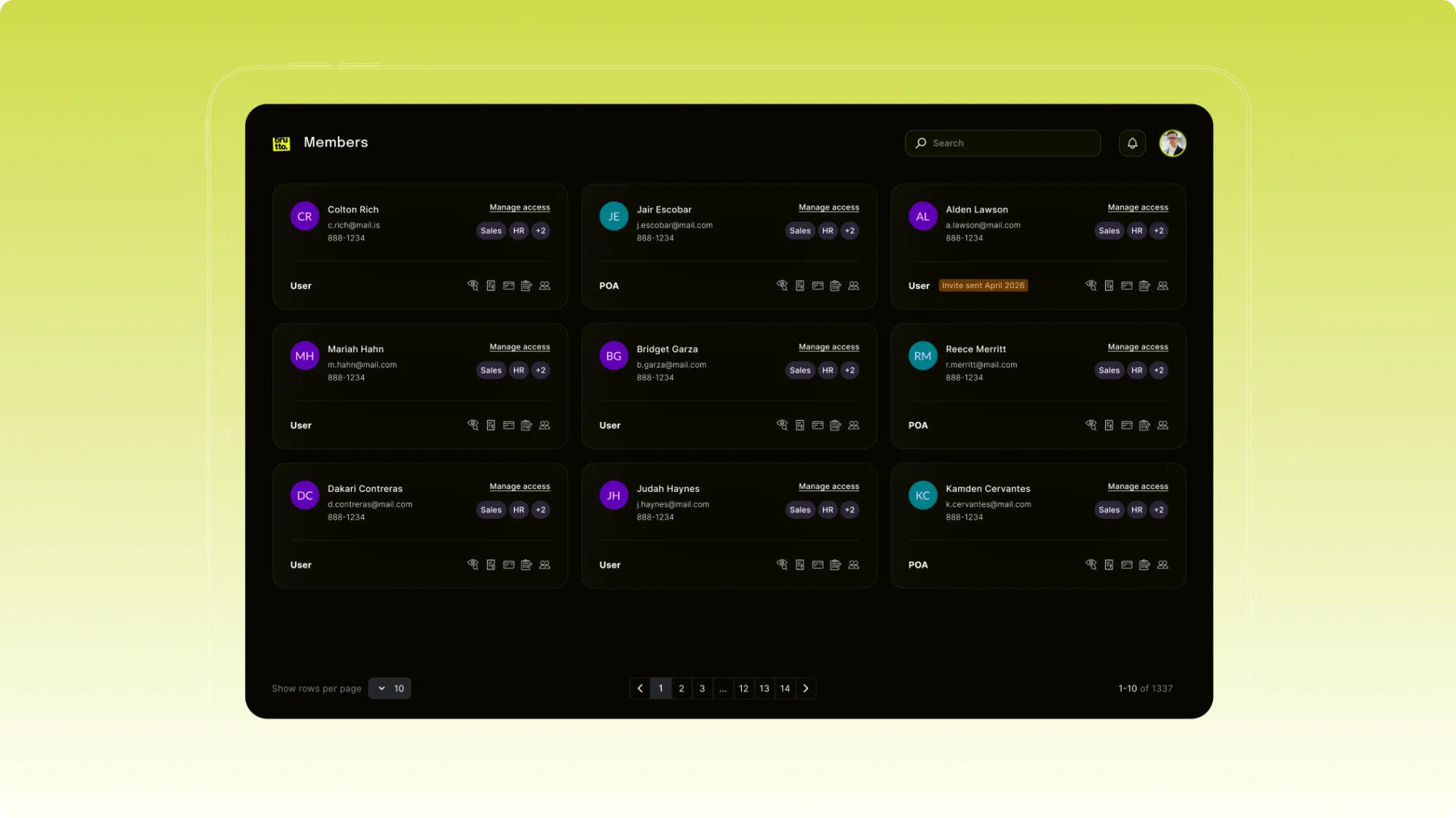Click the clipboard edit icon on Judah Haynes's card
Image resolution: width=1456 pixels, height=818 pixels.
pyautogui.click(x=836, y=565)
